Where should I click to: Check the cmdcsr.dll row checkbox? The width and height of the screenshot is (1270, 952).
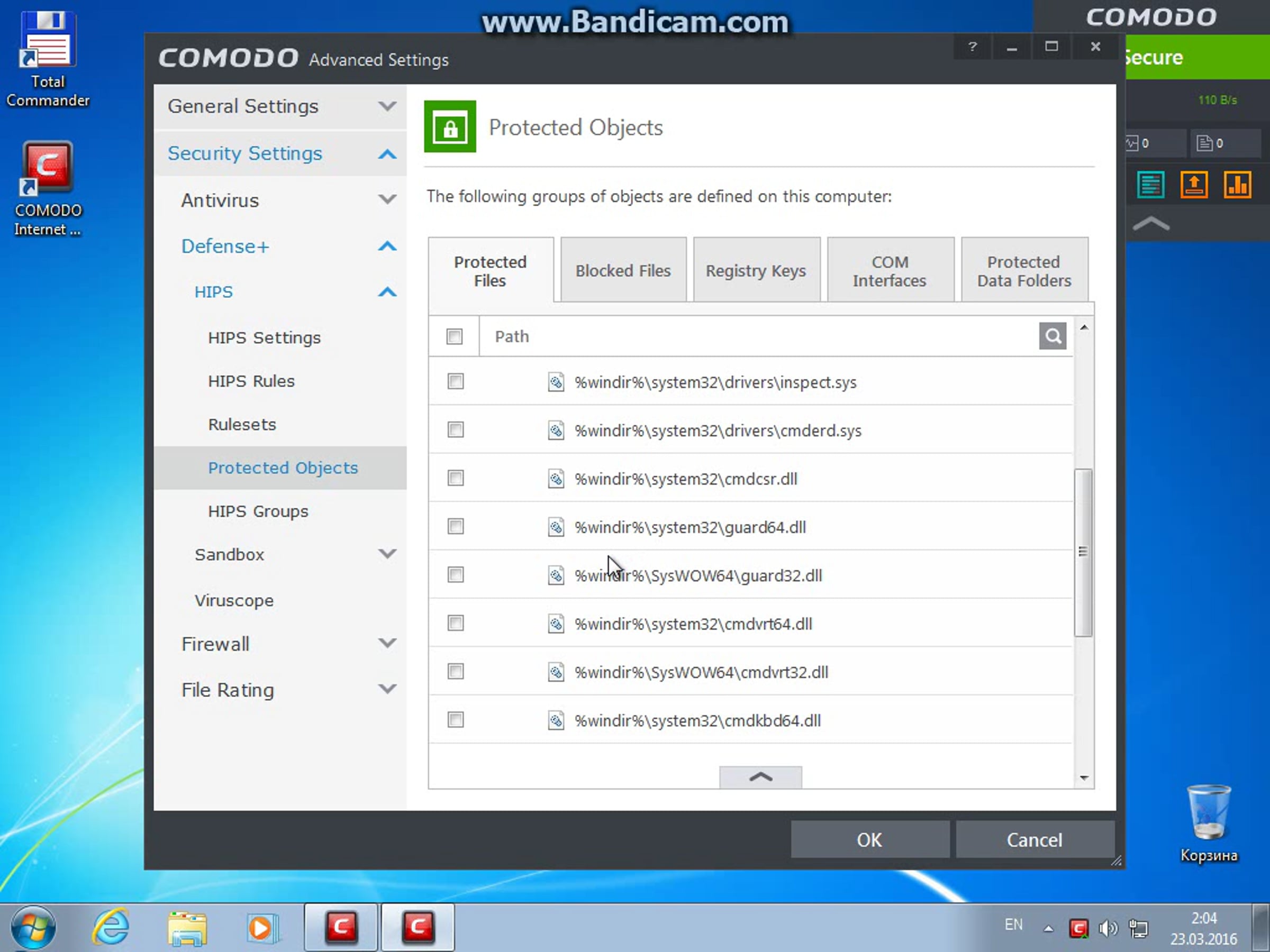click(455, 478)
